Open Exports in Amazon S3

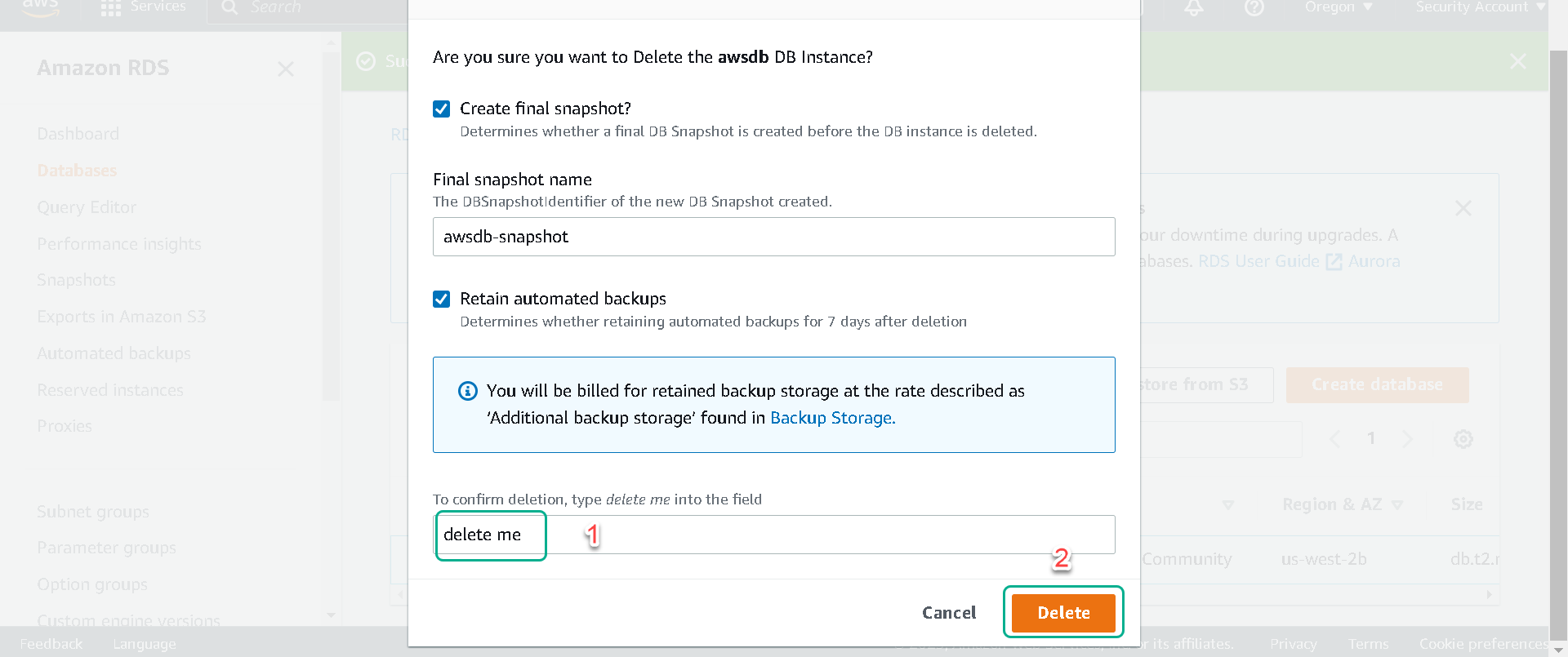coord(121,317)
